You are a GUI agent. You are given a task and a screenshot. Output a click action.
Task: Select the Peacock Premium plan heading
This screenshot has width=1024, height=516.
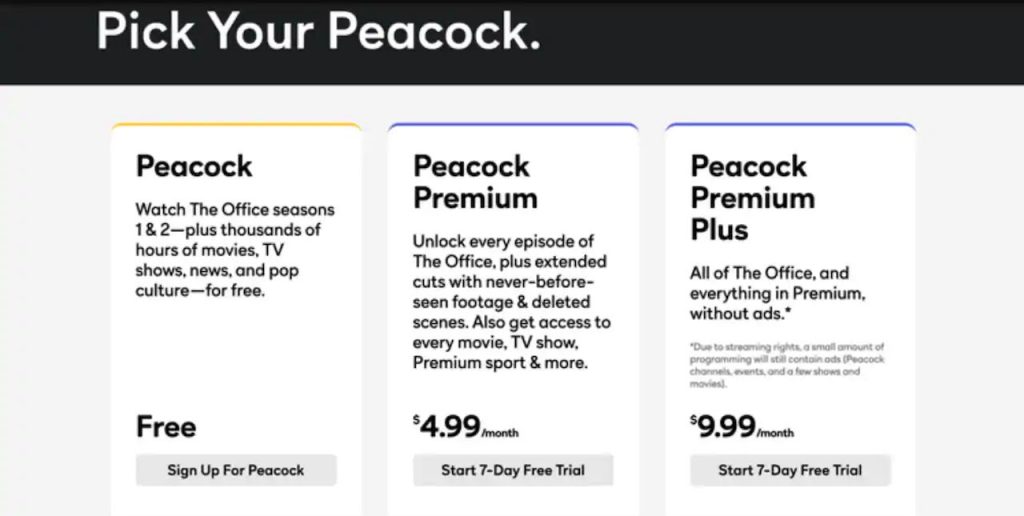click(475, 182)
